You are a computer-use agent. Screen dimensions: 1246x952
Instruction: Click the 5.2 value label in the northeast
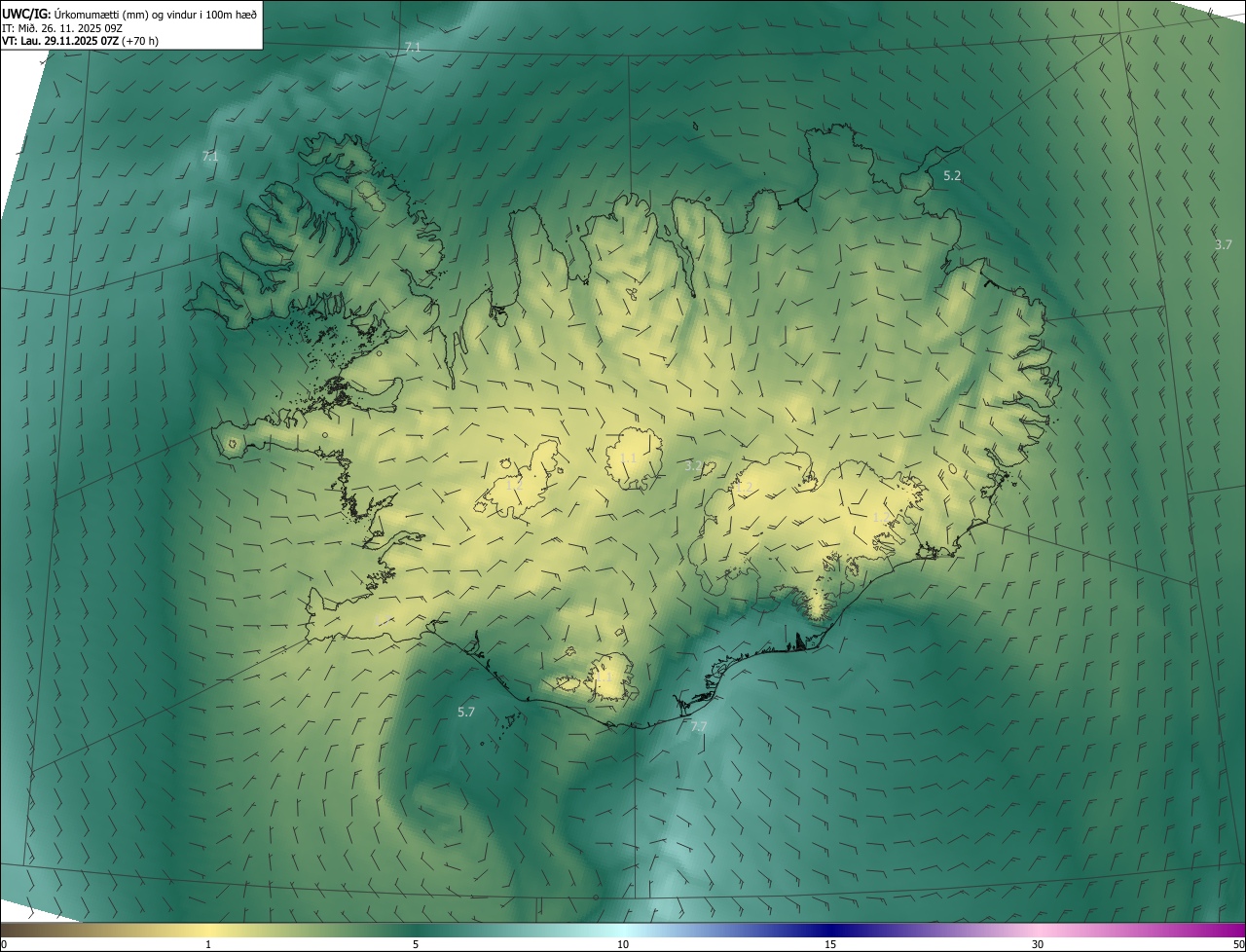click(952, 176)
